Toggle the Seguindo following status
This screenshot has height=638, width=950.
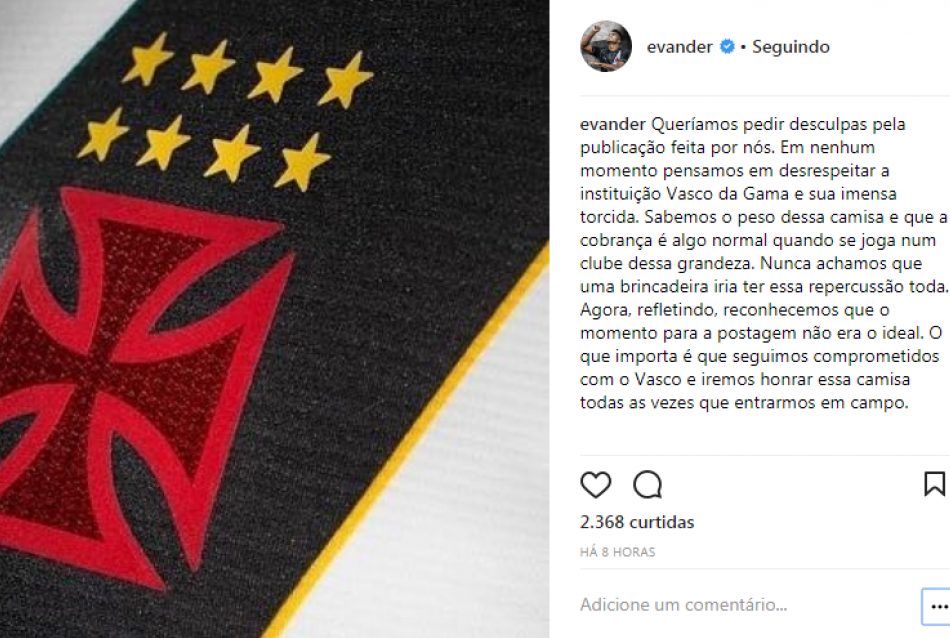point(791,47)
